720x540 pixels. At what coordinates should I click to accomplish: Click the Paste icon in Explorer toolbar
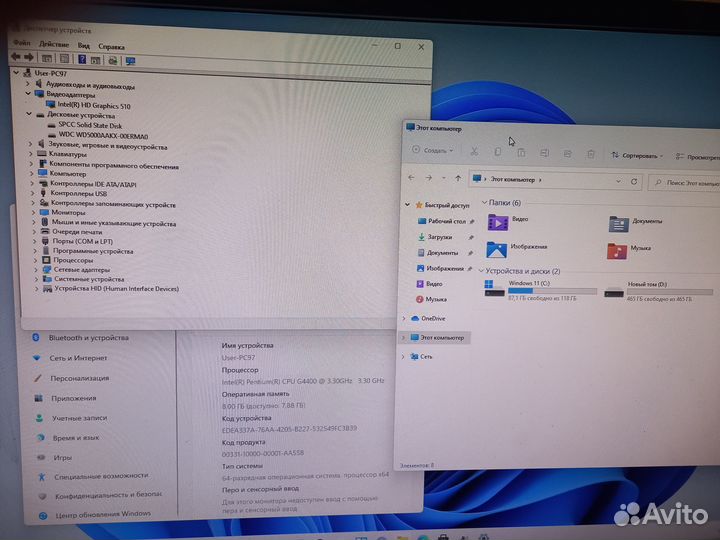point(521,152)
